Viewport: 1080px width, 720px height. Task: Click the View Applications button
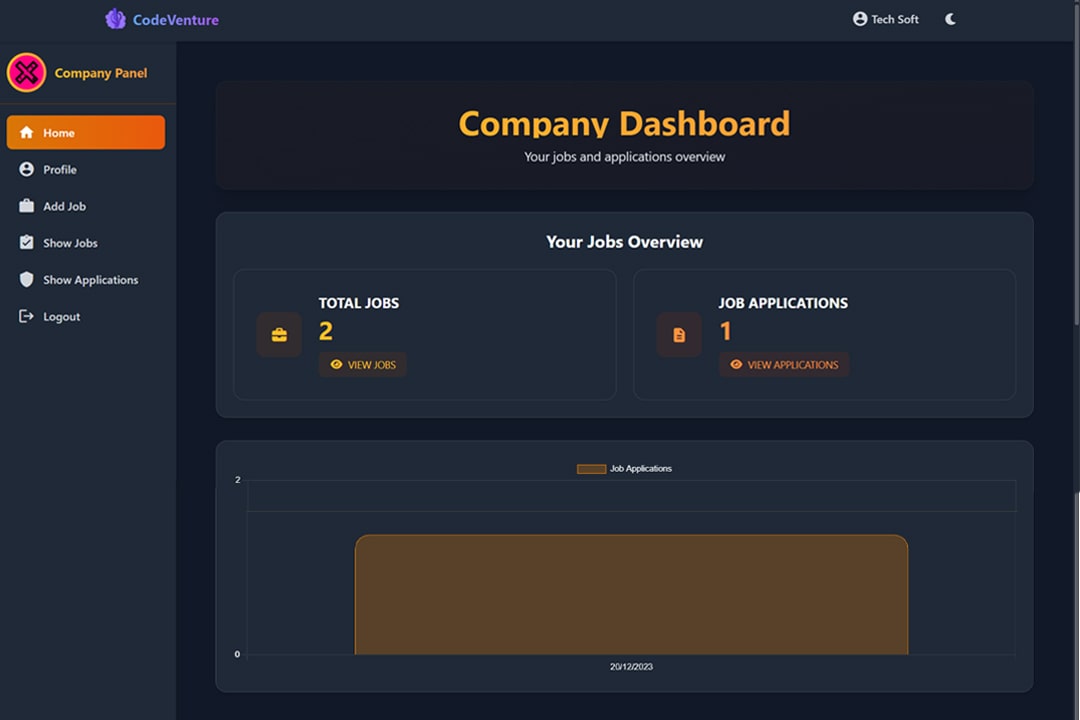point(784,365)
